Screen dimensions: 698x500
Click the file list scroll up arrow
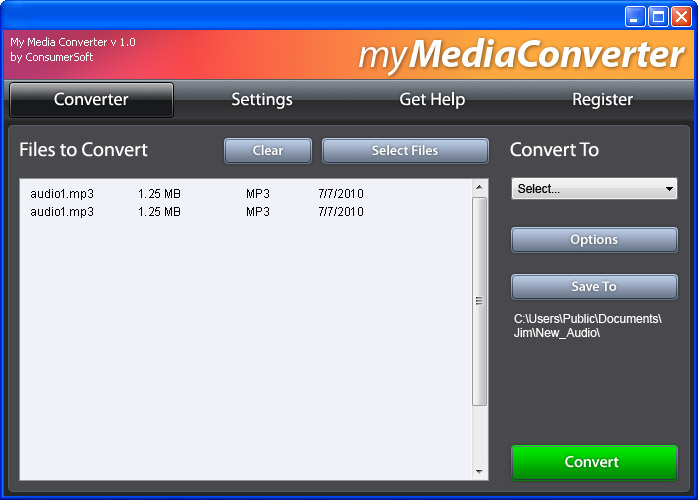click(x=479, y=187)
